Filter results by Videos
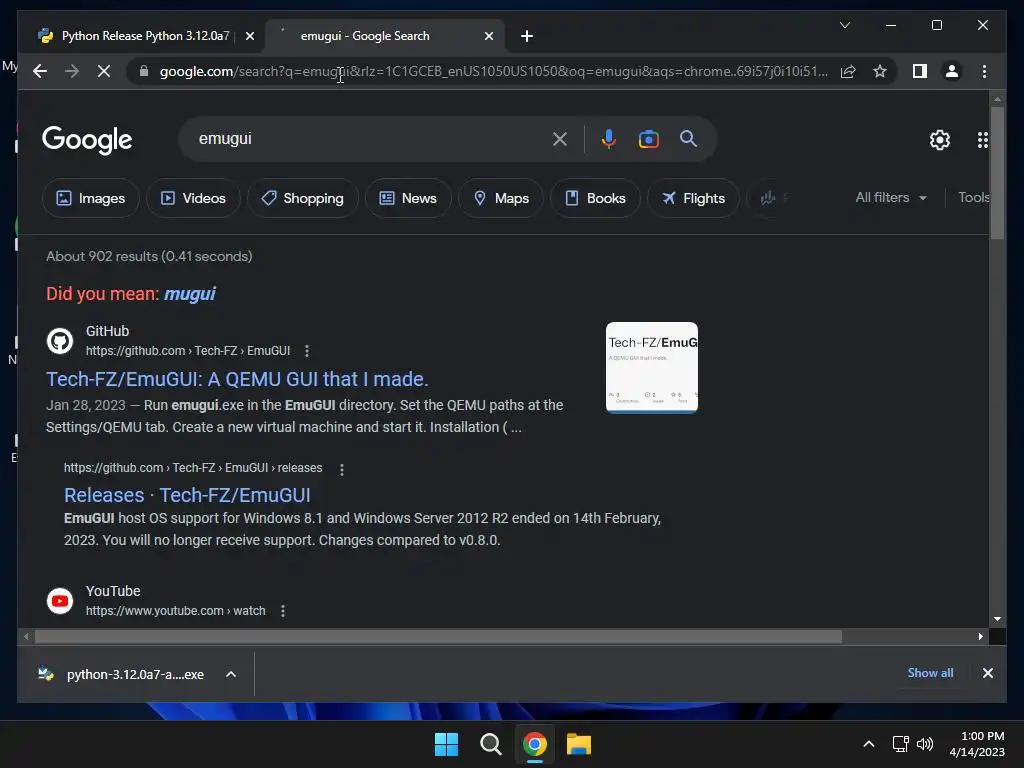The height and width of the screenshot is (768, 1024). pyautogui.click(x=193, y=198)
